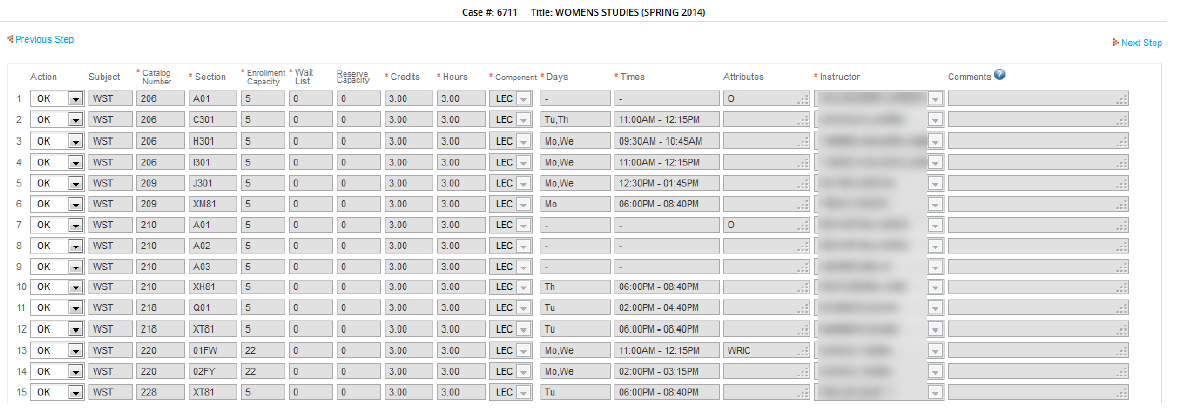This screenshot has width=1179, height=408.
Task: Open the Action dropdown in row 1
Action: tap(75, 99)
